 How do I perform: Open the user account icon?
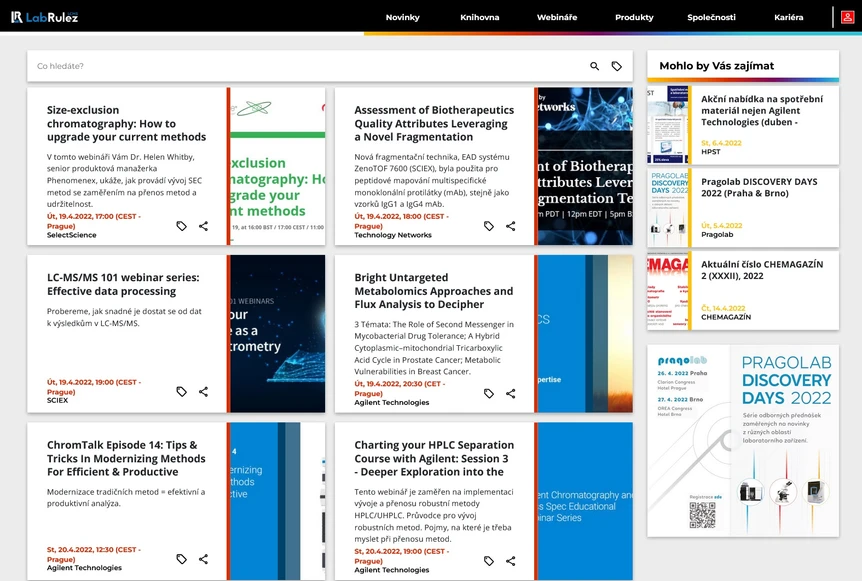point(847,17)
